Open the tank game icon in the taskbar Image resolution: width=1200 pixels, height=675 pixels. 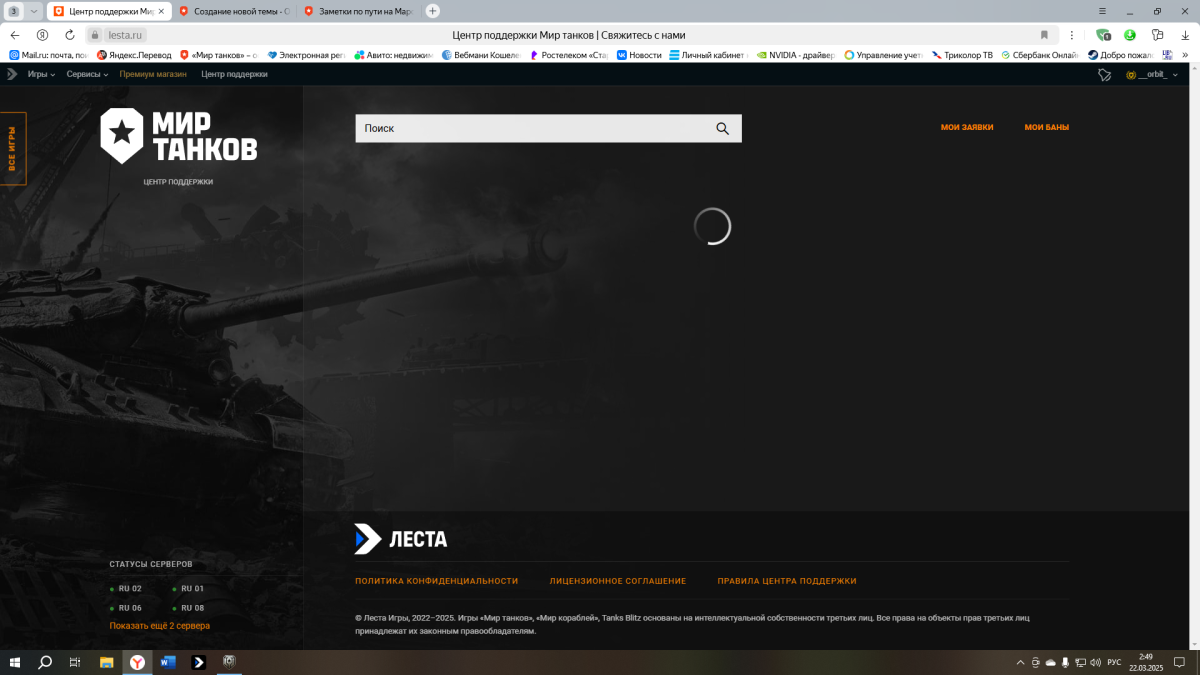(x=229, y=662)
